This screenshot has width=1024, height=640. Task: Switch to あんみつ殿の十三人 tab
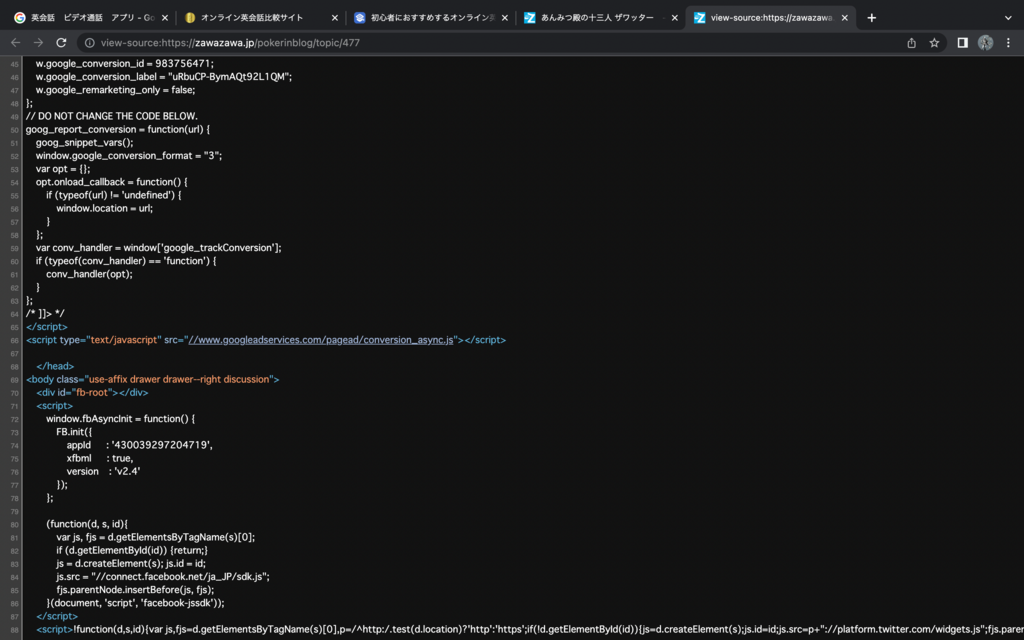tap(595, 17)
